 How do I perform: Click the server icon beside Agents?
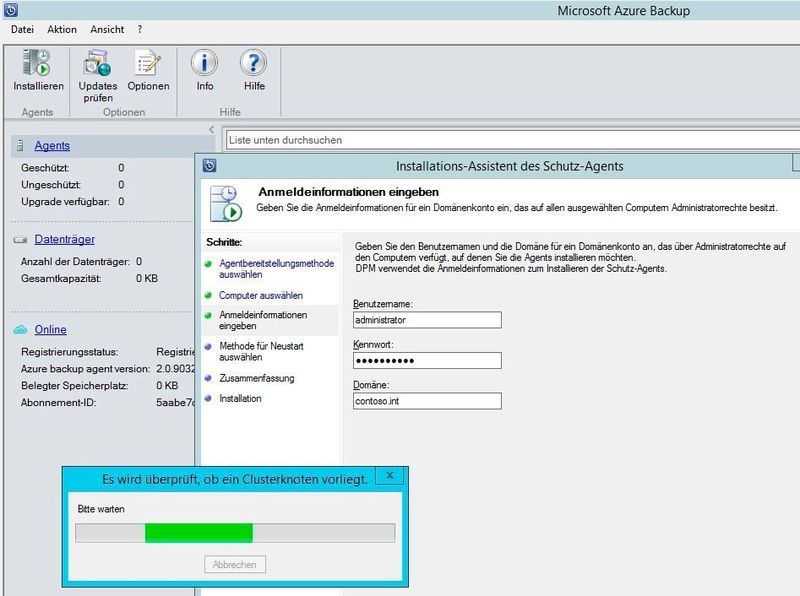[20, 145]
